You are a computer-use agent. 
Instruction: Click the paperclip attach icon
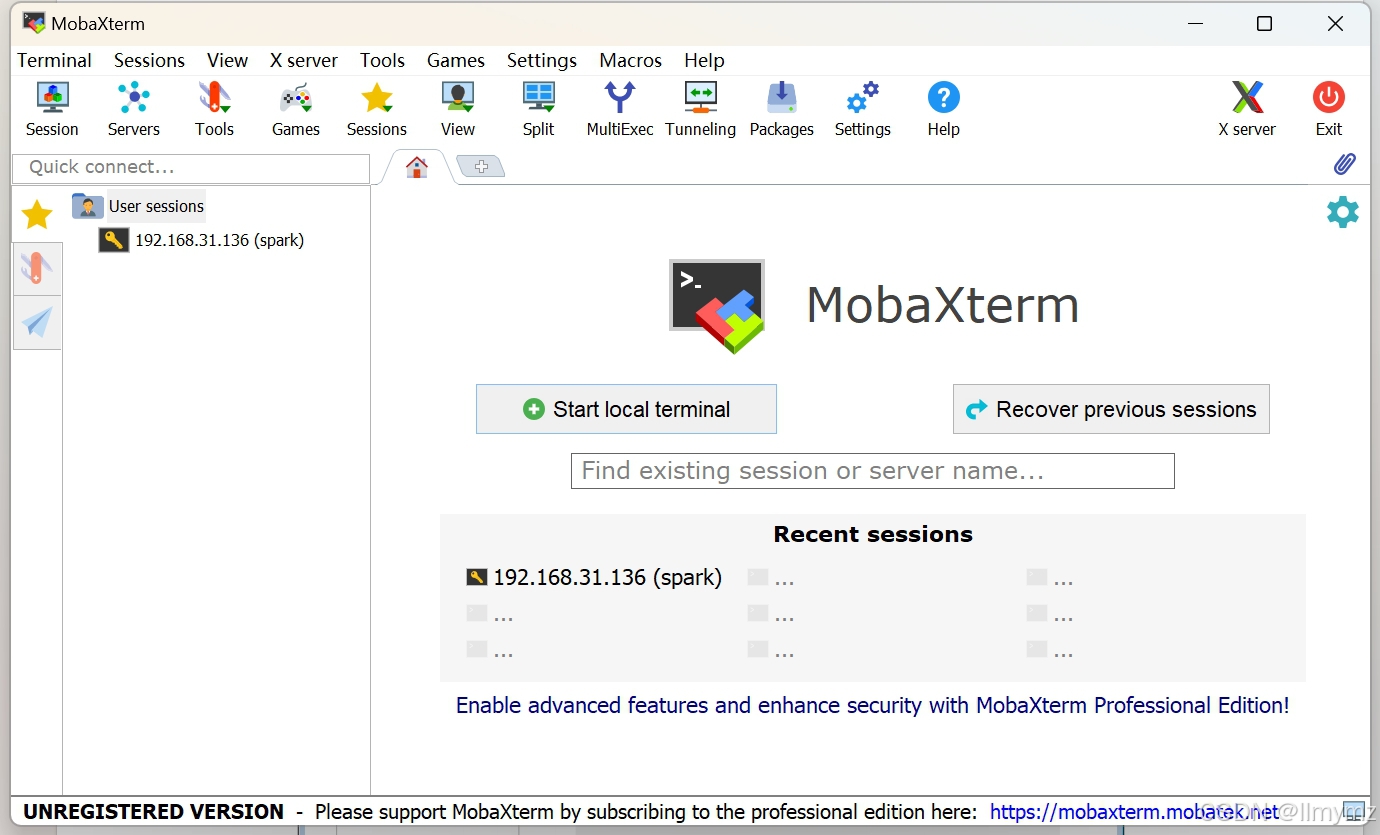[1345, 164]
